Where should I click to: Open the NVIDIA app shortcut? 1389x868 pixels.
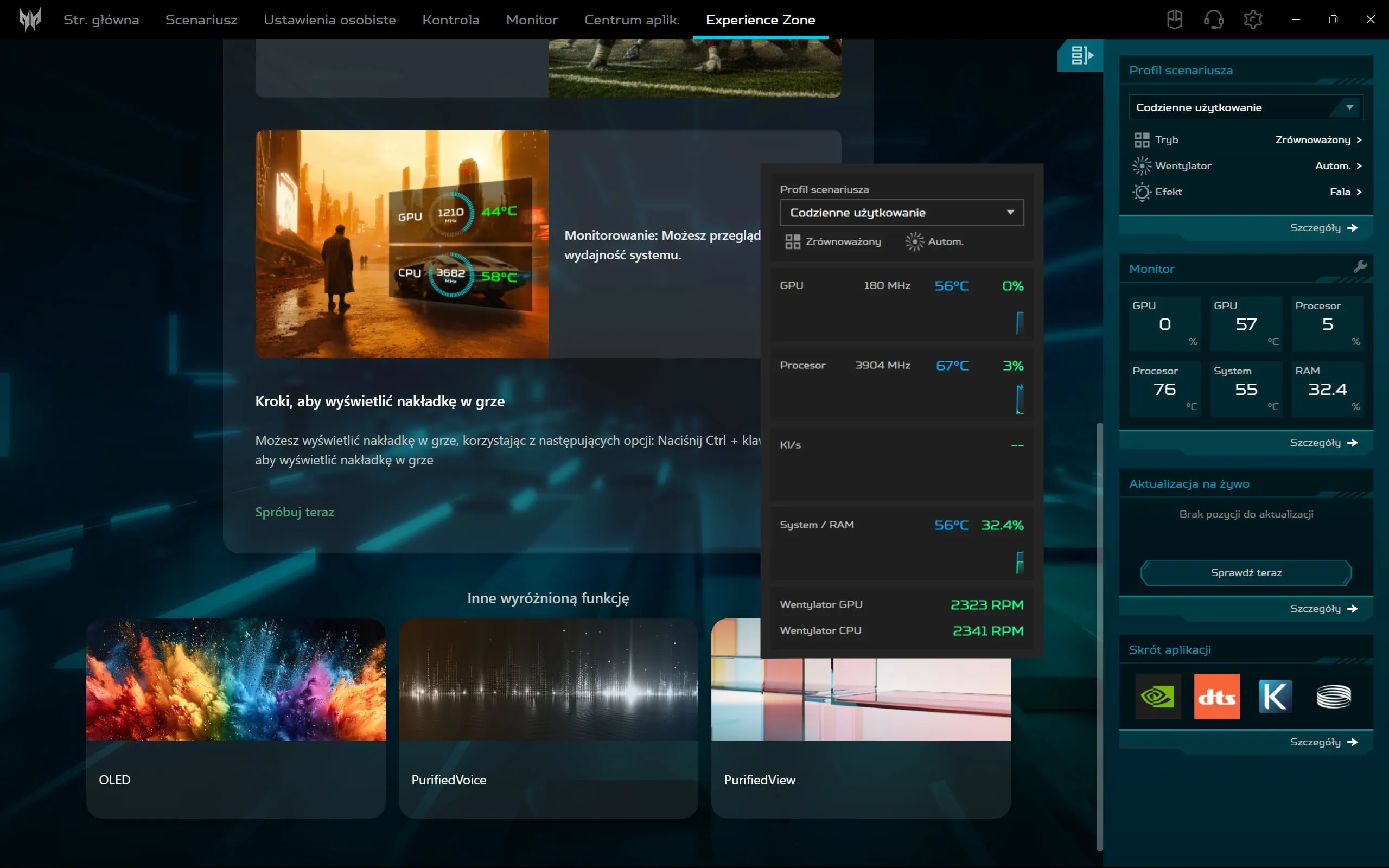point(1158,697)
